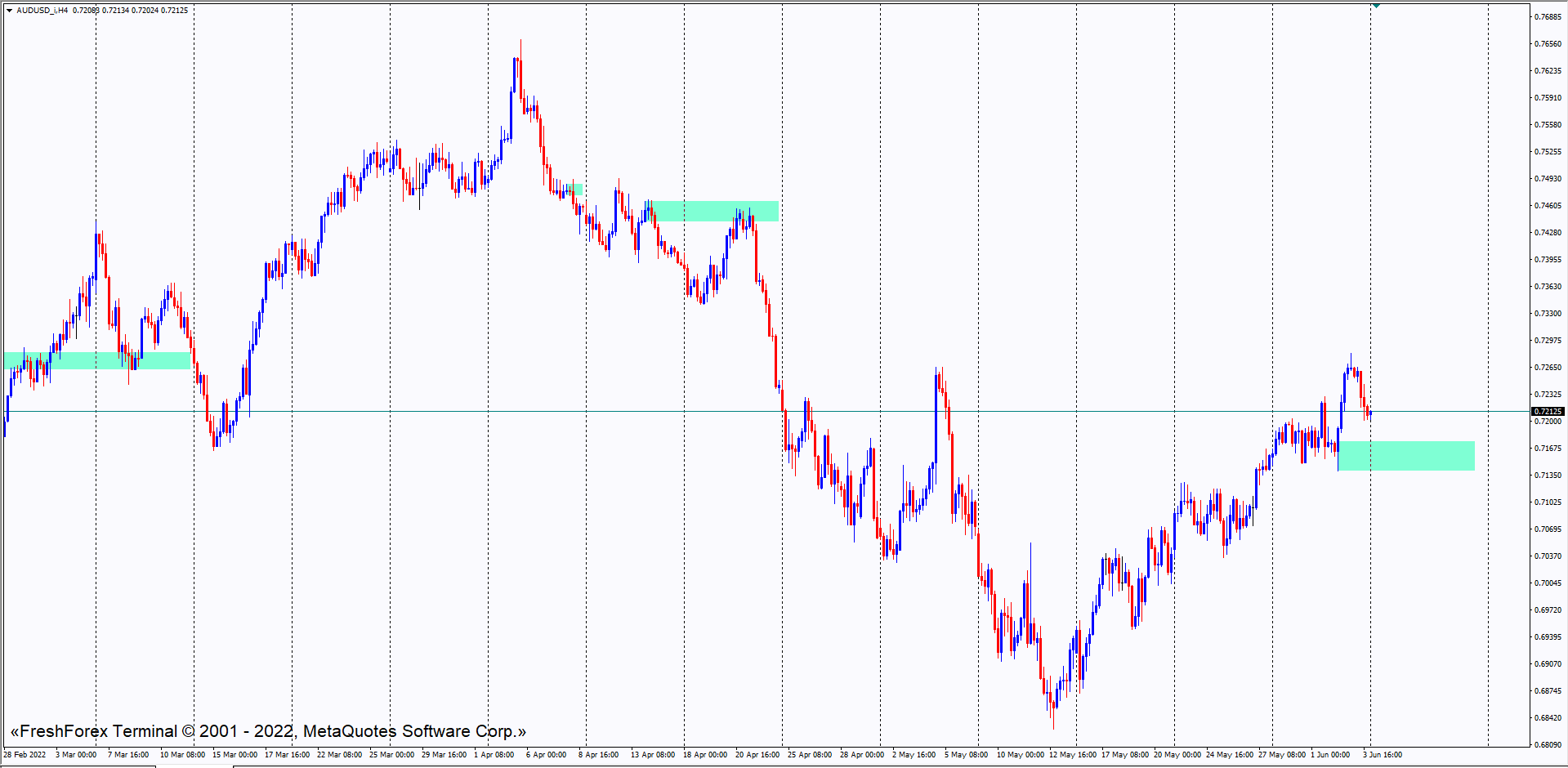
Task: Click the 0.74605 price scale label
Action: click(1548, 206)
